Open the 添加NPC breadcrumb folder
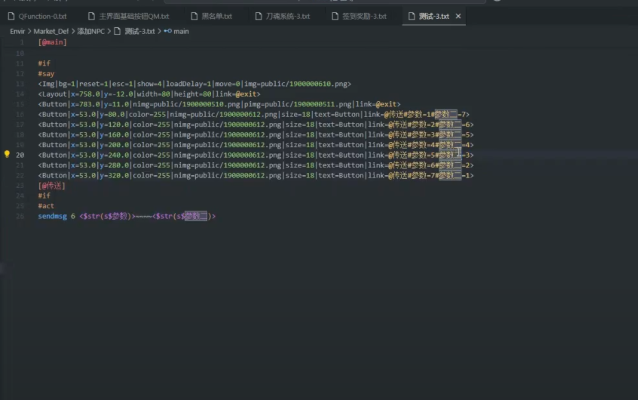Viewport: 638px width, 400px height. [92, 31]
